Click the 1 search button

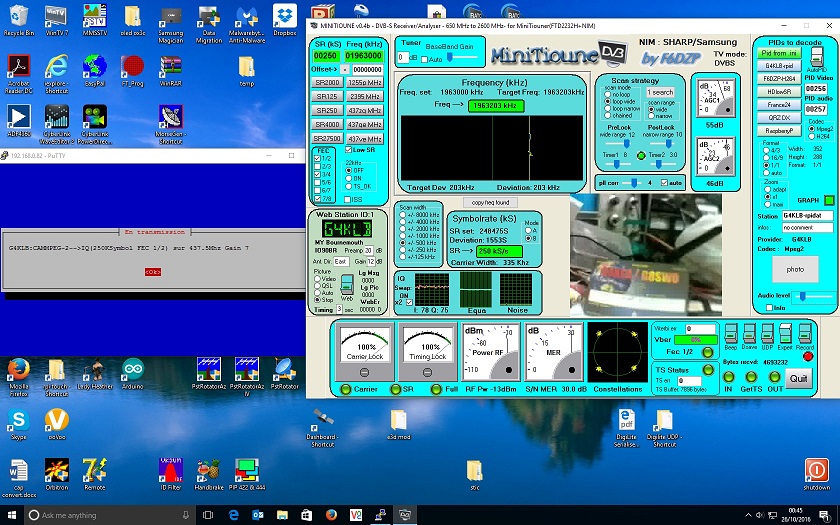[660, 92]
